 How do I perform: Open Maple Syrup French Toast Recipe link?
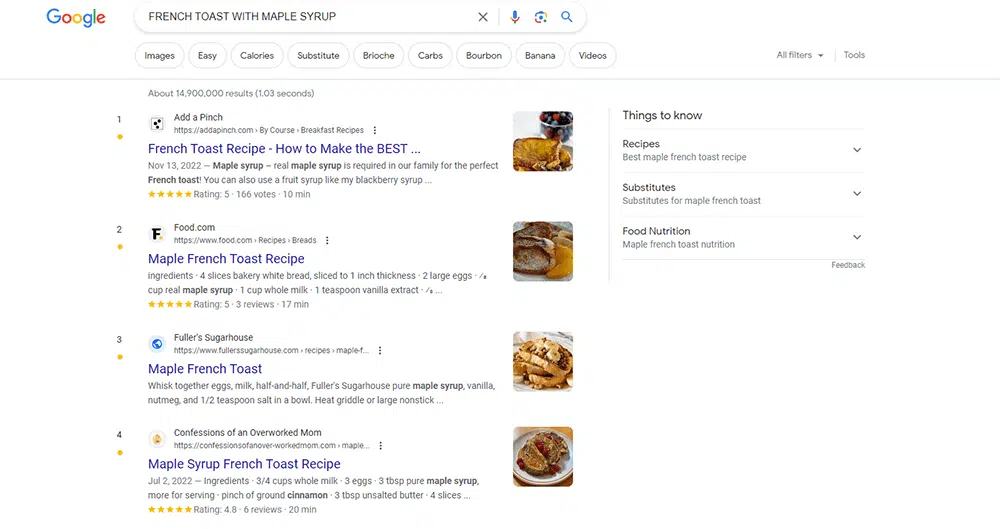[244, 464]
